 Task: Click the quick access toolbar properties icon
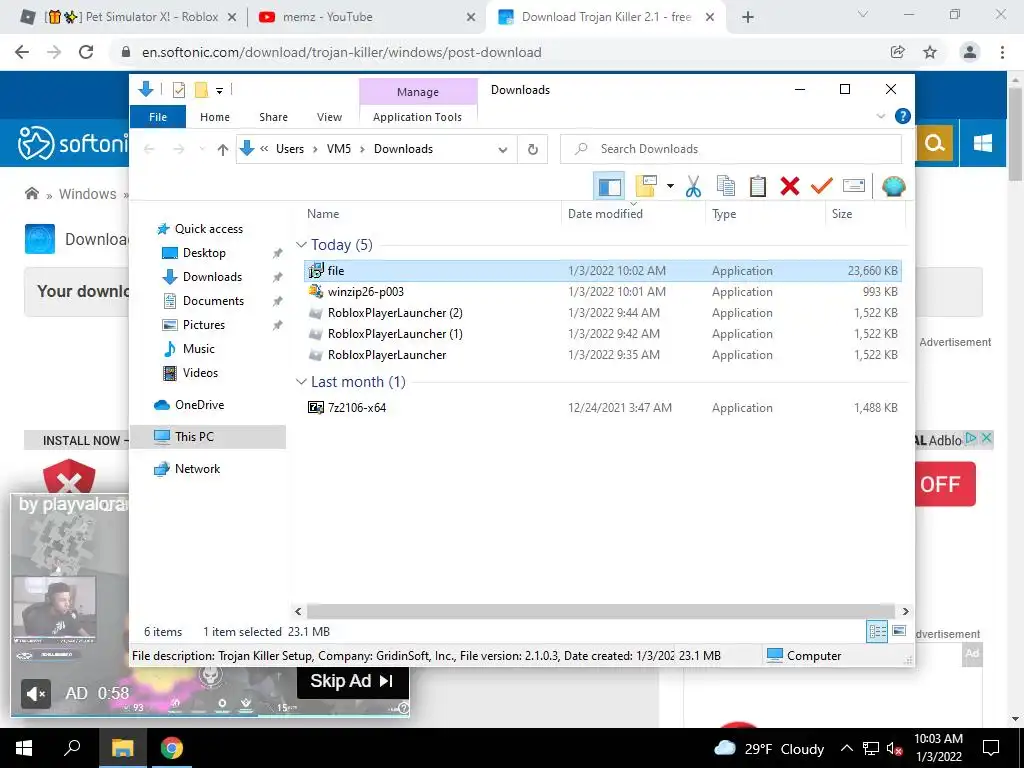tap(179, 90)
